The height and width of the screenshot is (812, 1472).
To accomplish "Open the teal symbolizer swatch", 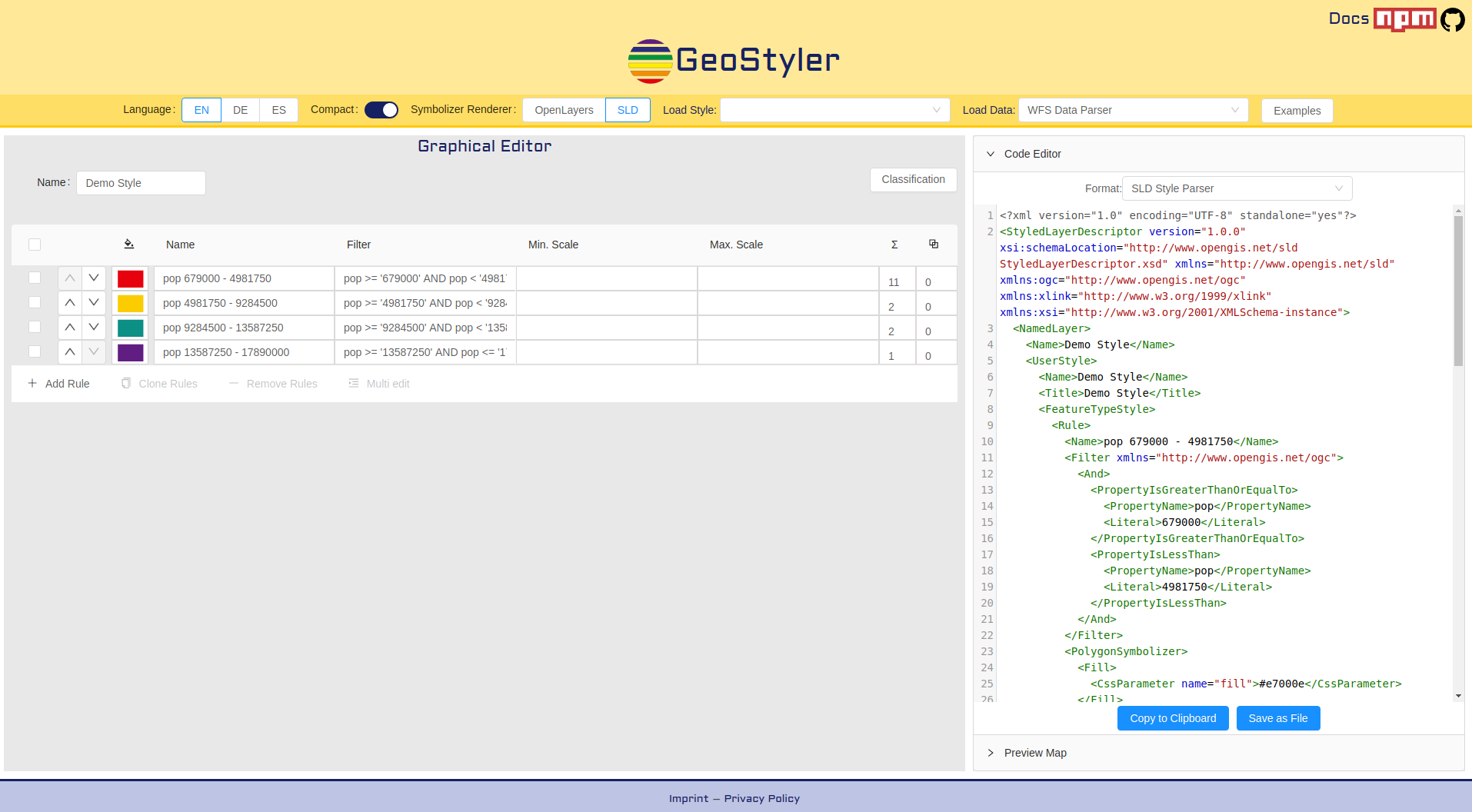I will tap(130, 328).
